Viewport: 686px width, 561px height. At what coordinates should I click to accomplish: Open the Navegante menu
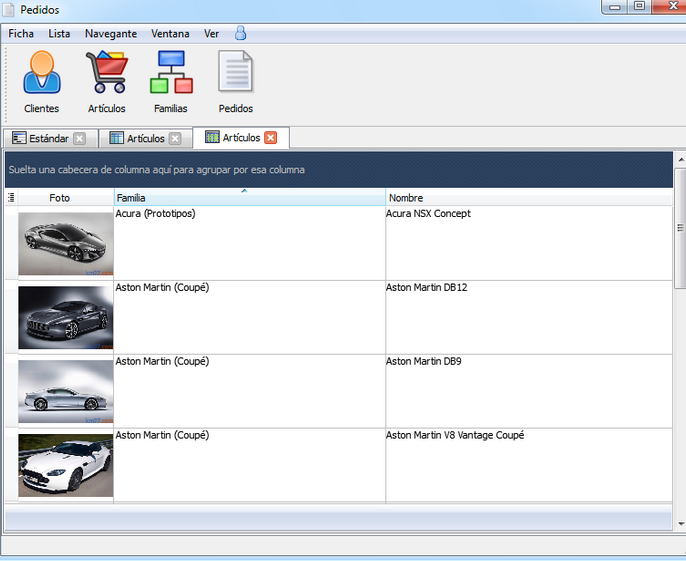pyautogui.click(x=111, y=34)
